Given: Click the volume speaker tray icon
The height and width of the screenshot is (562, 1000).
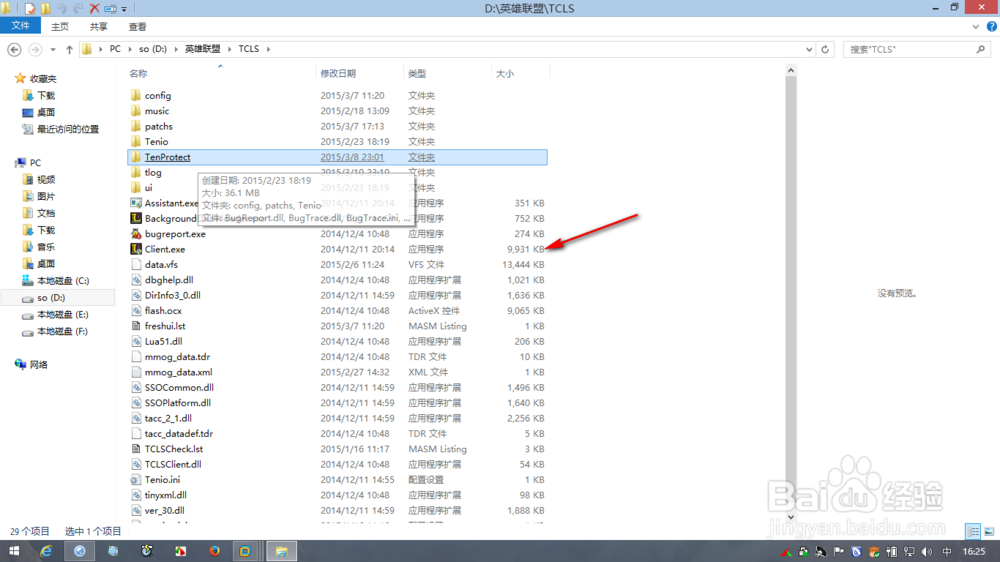Looking at the screenshot, I should pyautogui.click(x=927, y=551).
